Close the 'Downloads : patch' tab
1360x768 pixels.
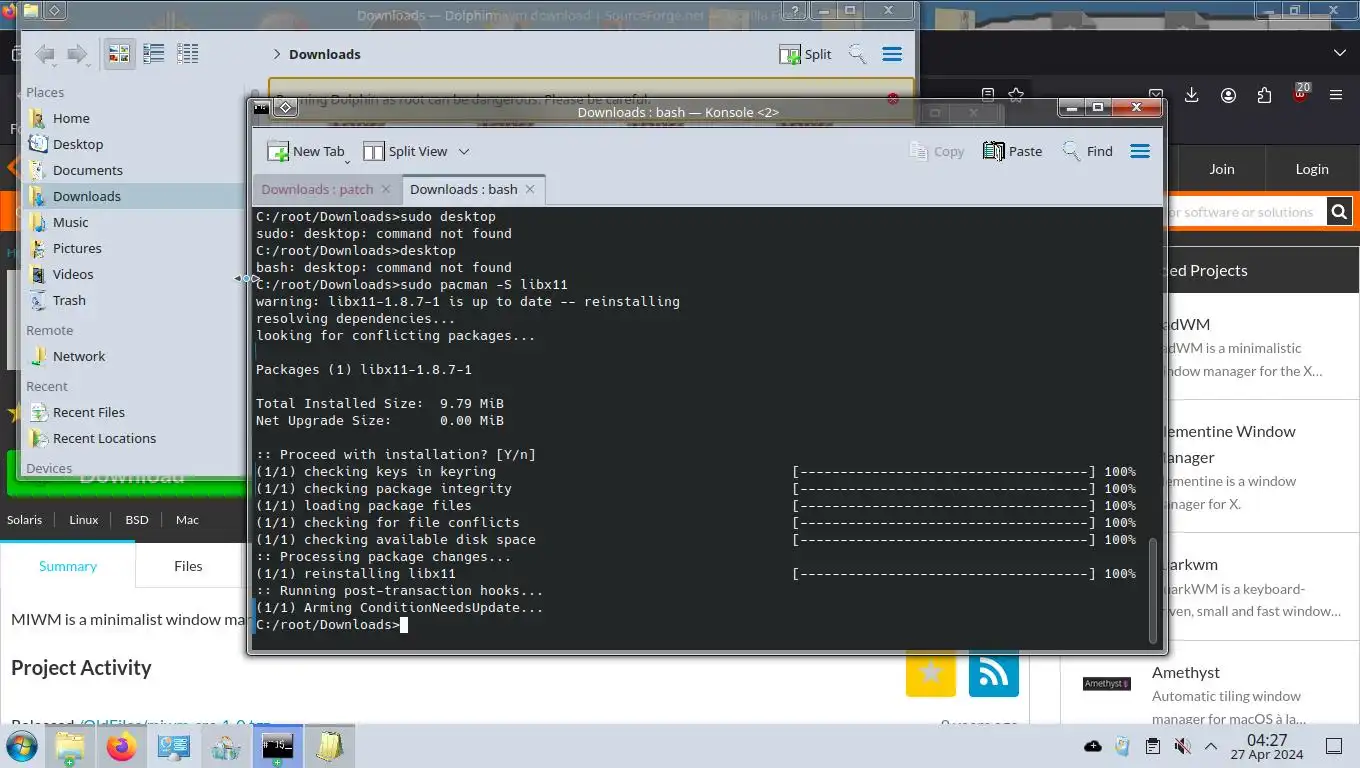[386, 189]
